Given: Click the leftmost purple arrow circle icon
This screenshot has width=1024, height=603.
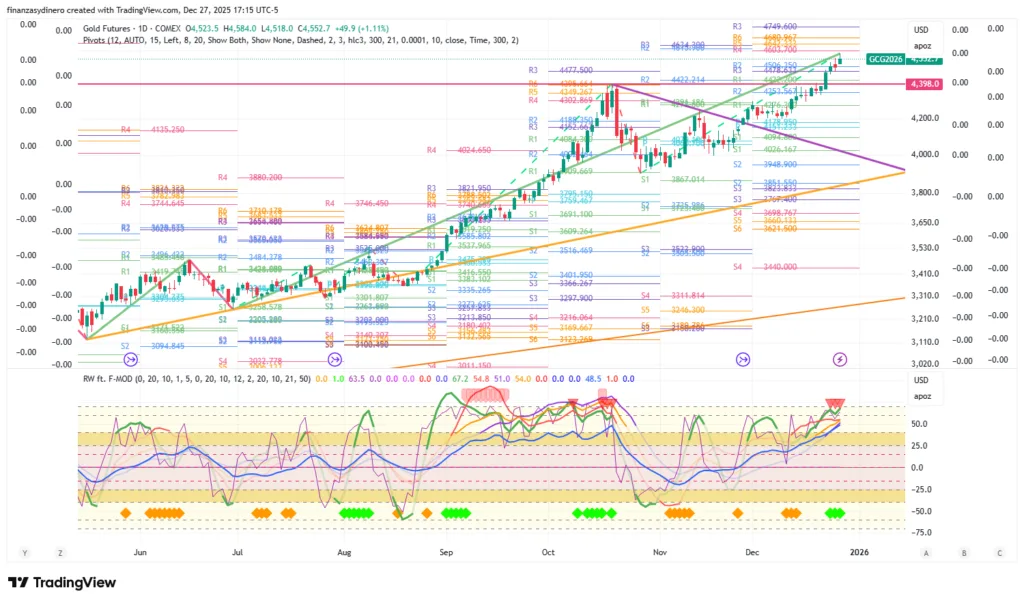Looking at the screenshot, I should (130, 359).
